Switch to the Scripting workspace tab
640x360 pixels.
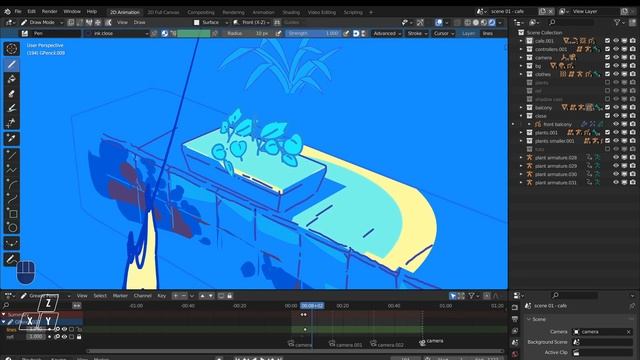[x=353, y=12]
